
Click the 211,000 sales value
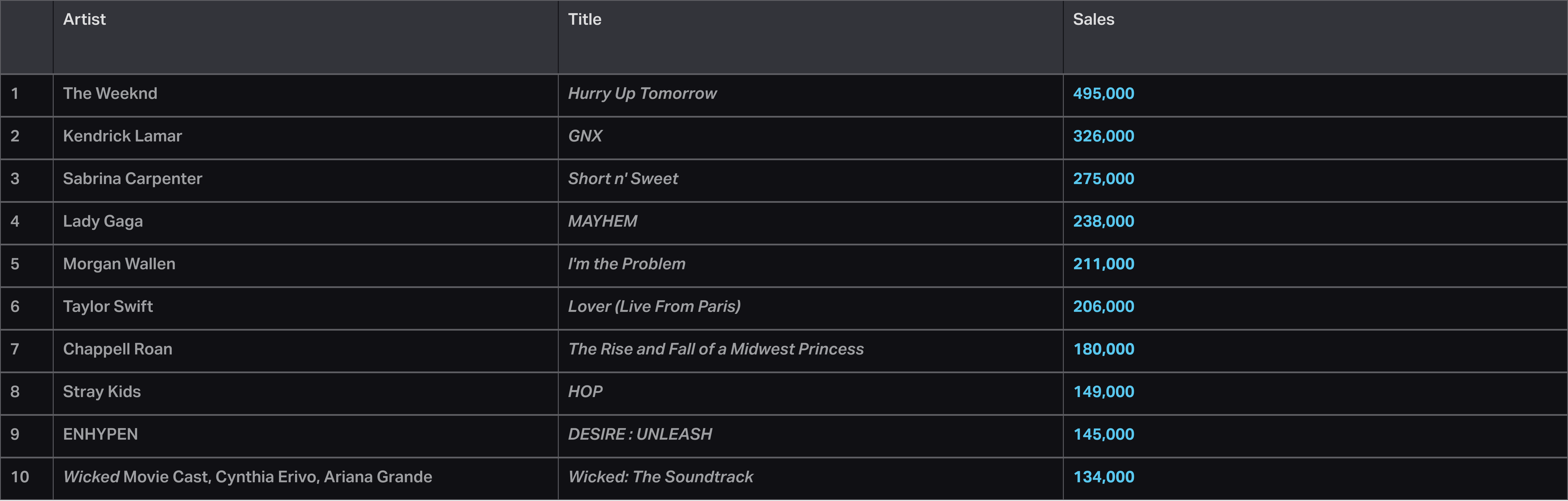click(1103, 264)
